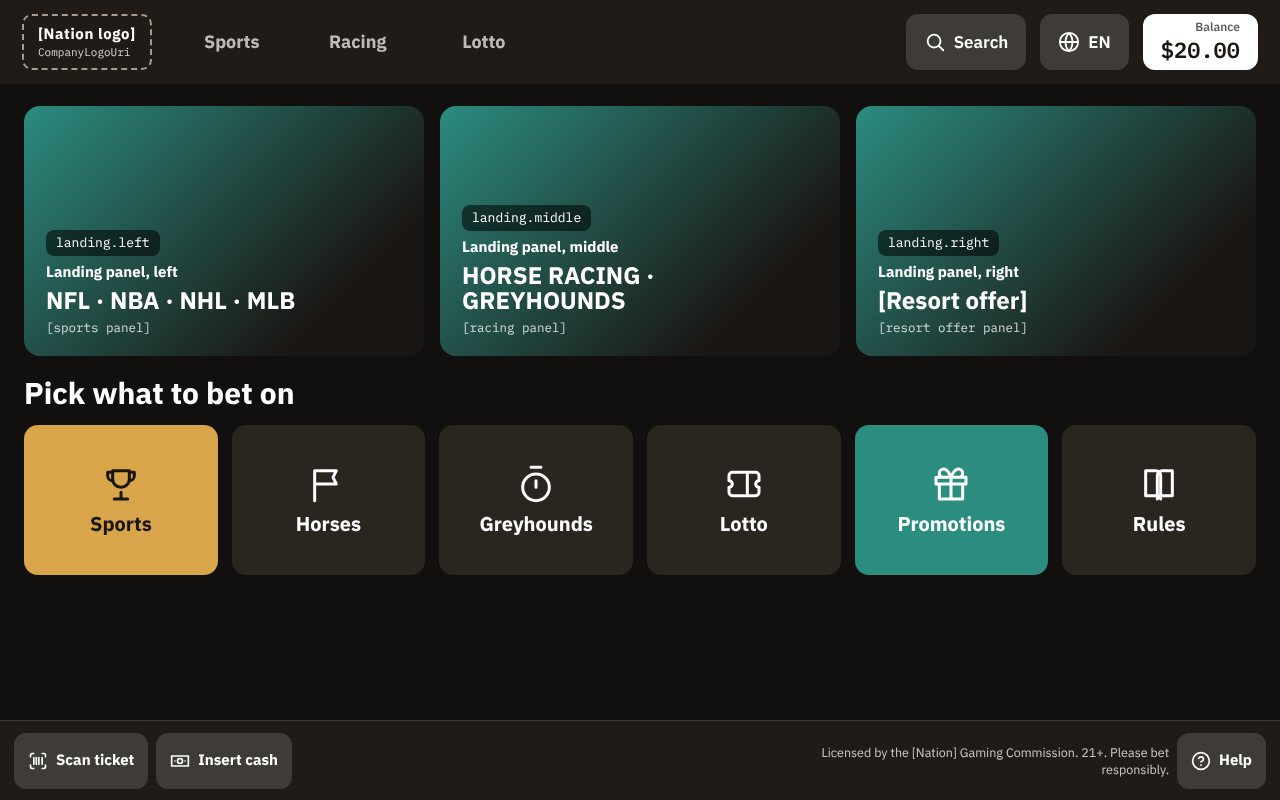Click the landing.right tag
This screenshot has width=1280, height=800.
tap(938, 243)
